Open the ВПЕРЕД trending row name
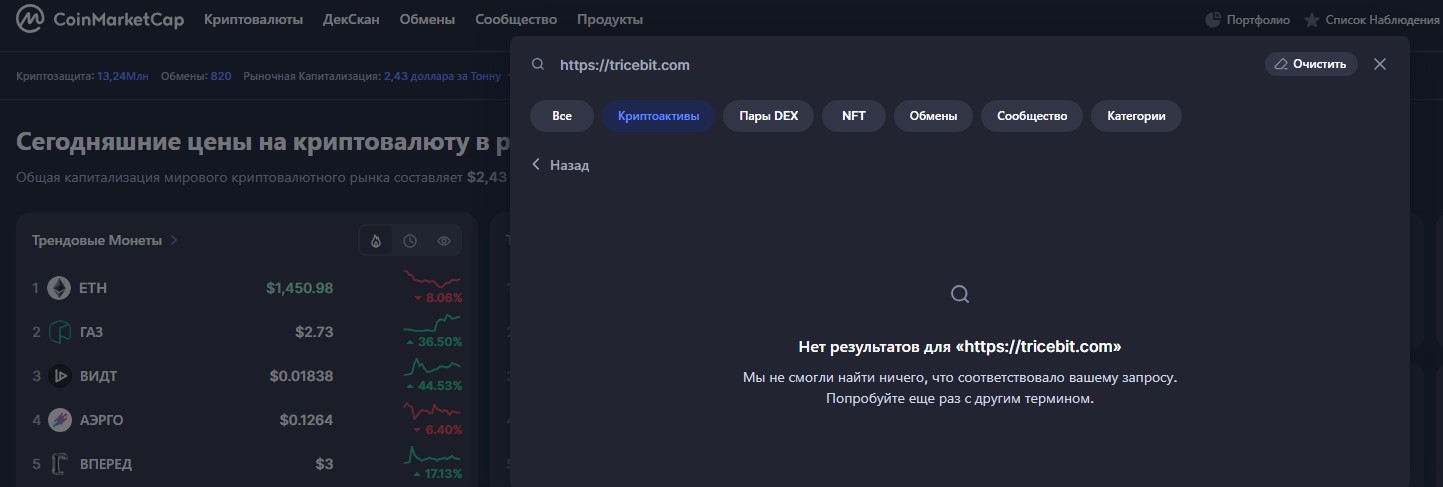Viewport: 1443px width, 487px height. pos(105,464)
